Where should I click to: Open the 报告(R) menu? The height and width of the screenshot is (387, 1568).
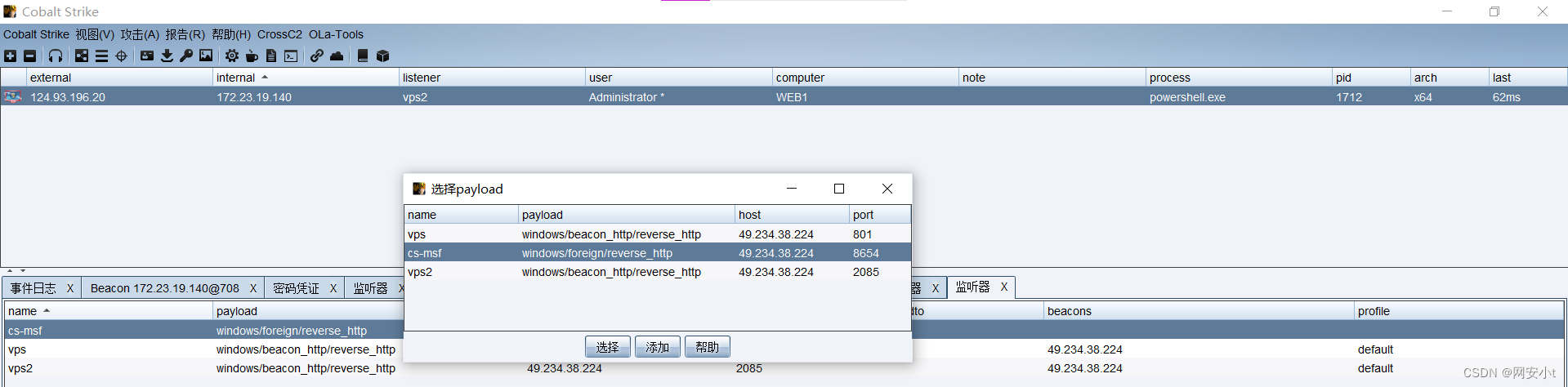[x=185, y=34]
